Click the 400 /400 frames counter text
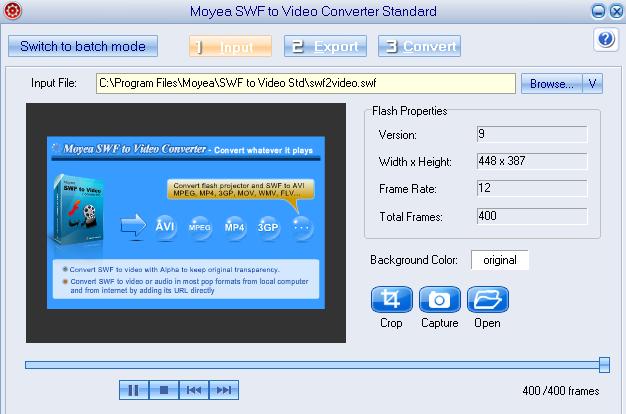The height and width of the screenshot is (414, 626). point(561,391)
